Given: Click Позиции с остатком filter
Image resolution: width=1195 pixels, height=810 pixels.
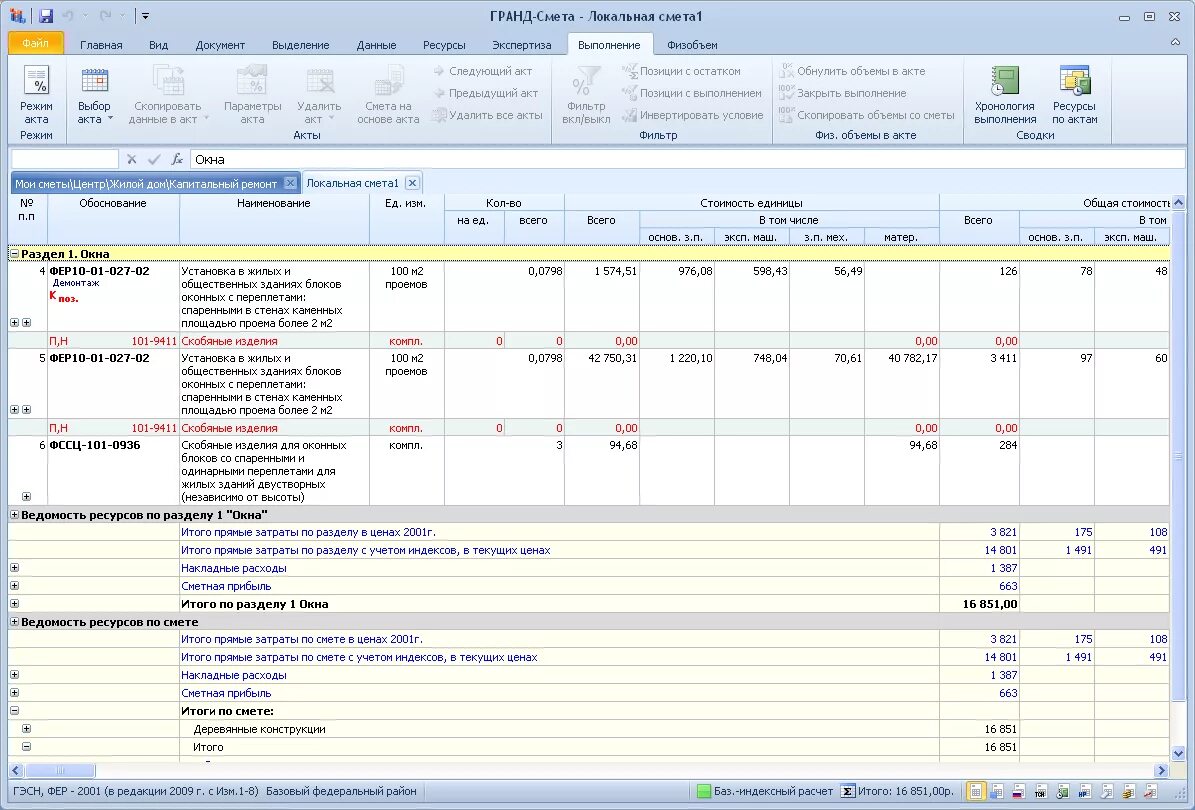Looking at the screenshot, I should click(x=682, y=71).
